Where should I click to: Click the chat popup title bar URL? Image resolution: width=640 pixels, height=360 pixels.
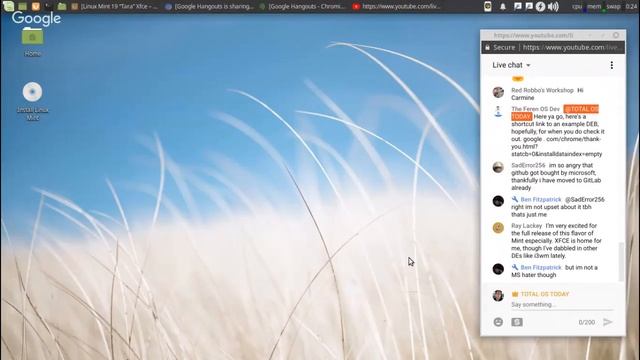tap(533, 36)
